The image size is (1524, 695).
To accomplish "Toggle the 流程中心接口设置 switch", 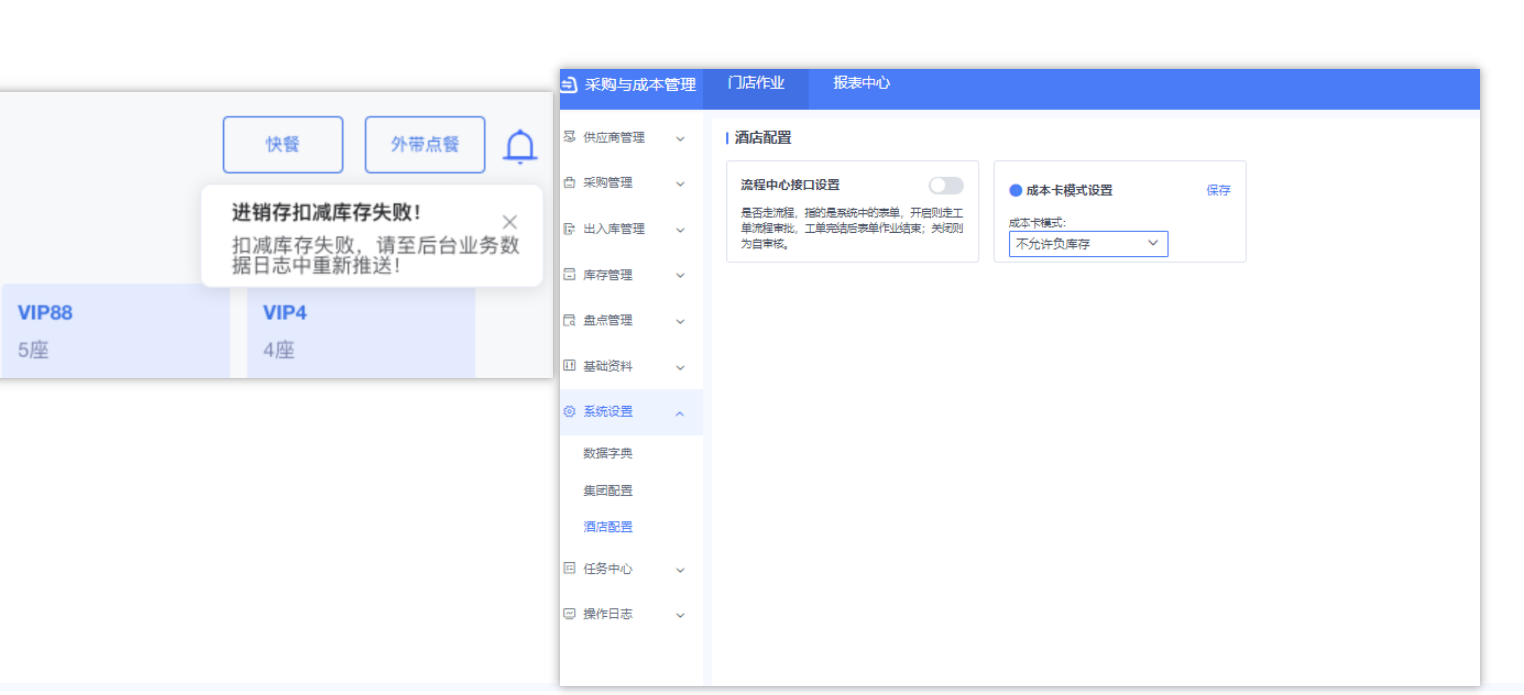I will click(946, 185).
